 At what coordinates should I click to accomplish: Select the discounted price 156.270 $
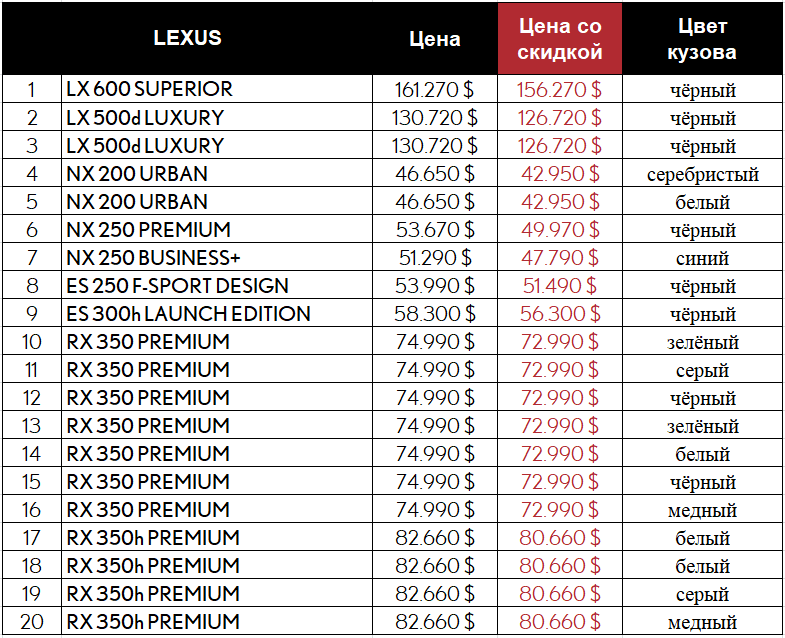pyautogui.click(x=560, y=89)
